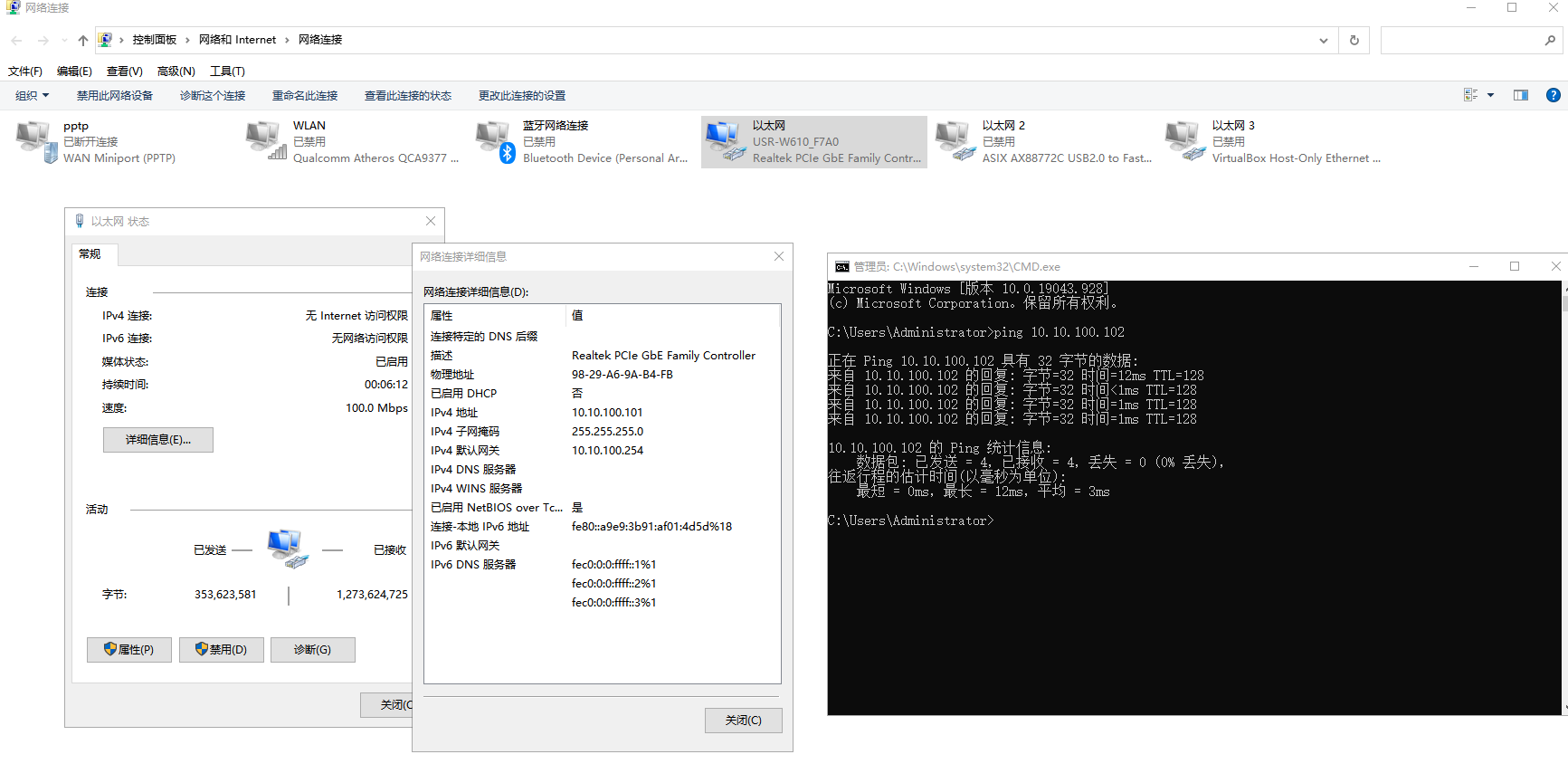
Task: Go up one level with up arrow
Action: pyautogui.click(x=83, y=40)
